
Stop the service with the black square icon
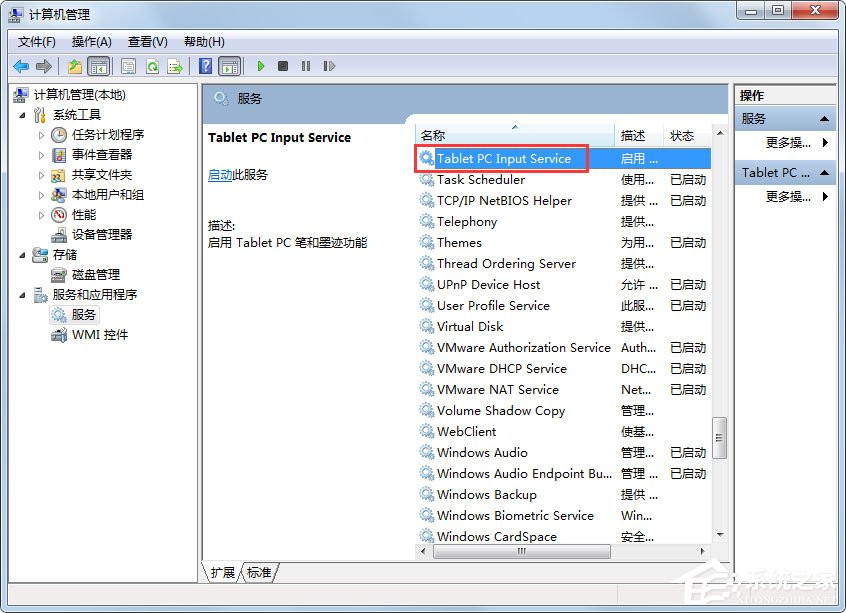click(x=285, y=66)
